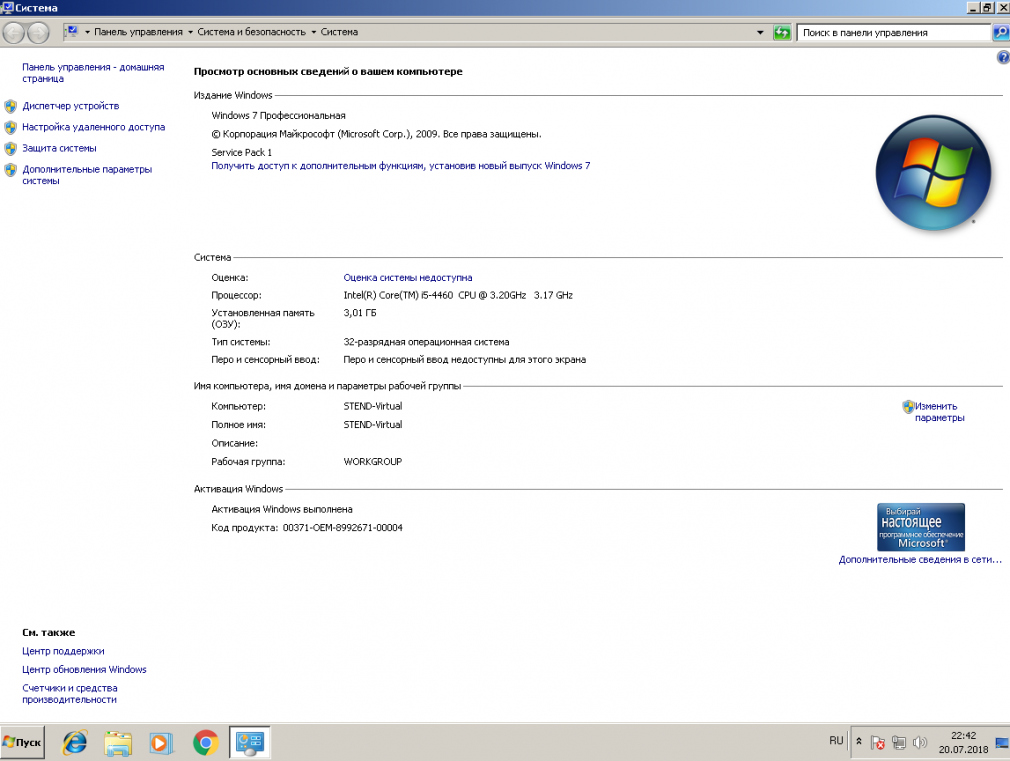The image size is (1010, 761).
Task: Show hidden tray icons arrow
Action: click(859, 742)
